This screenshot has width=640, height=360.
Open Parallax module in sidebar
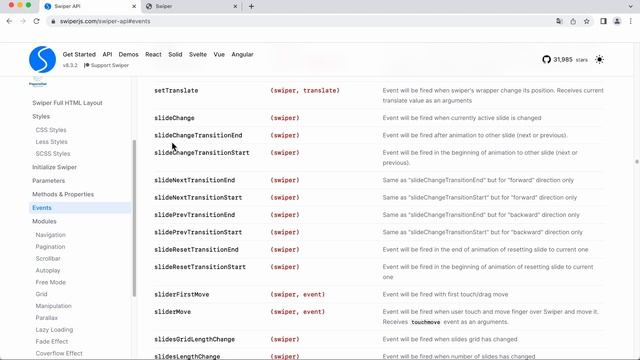point(47,318)
